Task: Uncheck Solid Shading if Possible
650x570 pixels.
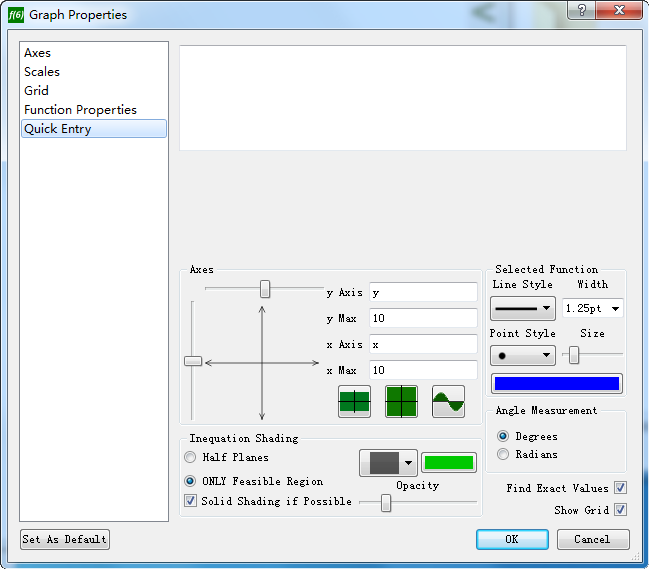Action: [191, 501]
